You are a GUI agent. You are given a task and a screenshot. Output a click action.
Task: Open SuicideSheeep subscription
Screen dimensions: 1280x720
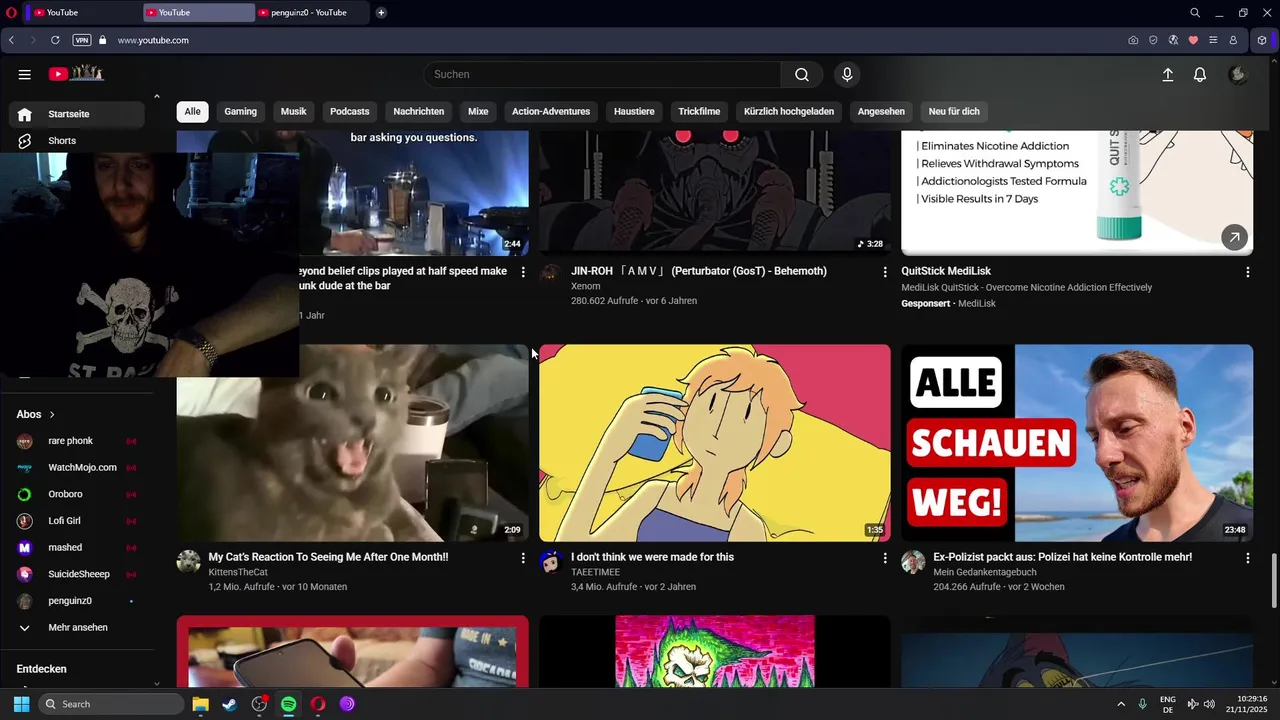point(78,574)
